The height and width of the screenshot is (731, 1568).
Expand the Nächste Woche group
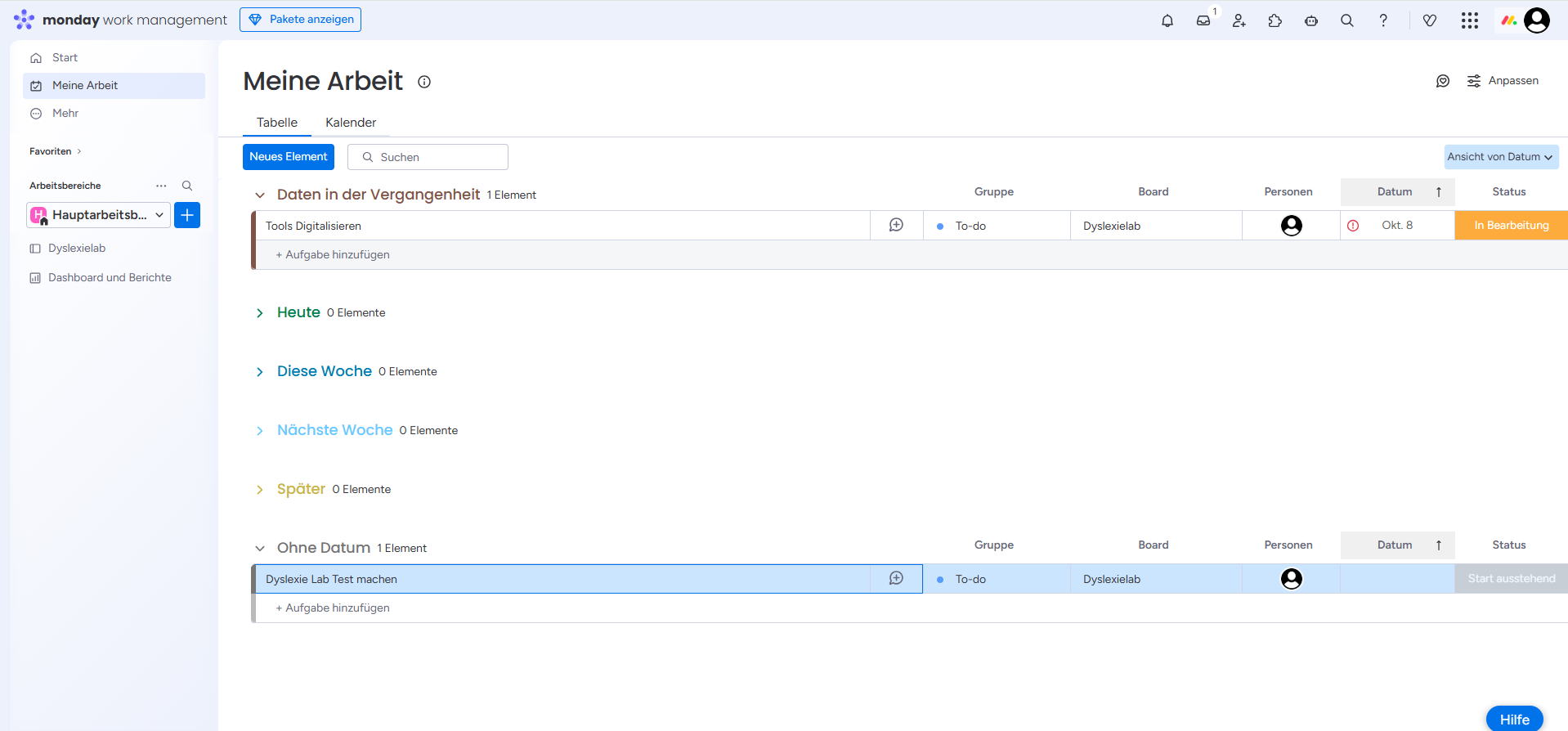(x=260, y=431)
